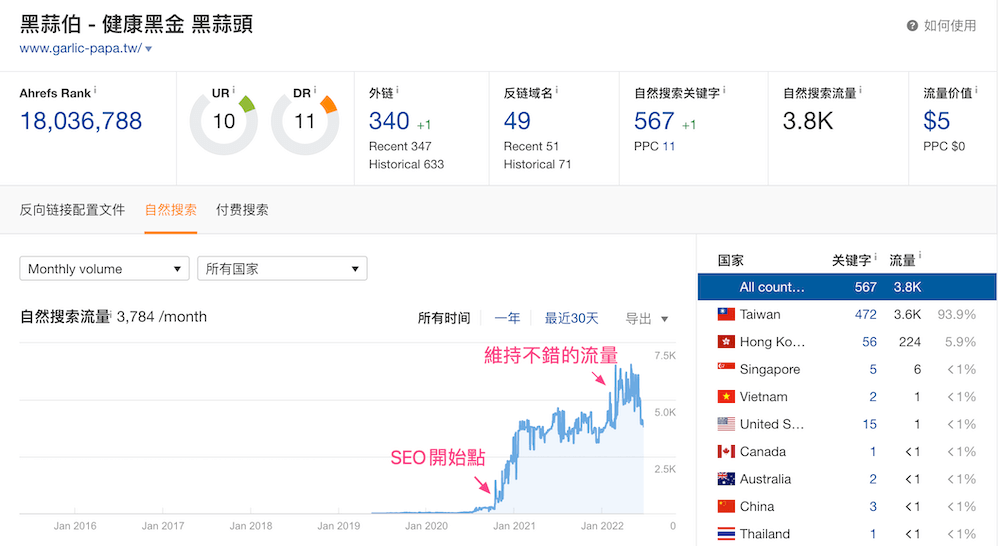Select the 自然搜索 tab
This screenshot has width=1000, height=546.
point(170,210)
